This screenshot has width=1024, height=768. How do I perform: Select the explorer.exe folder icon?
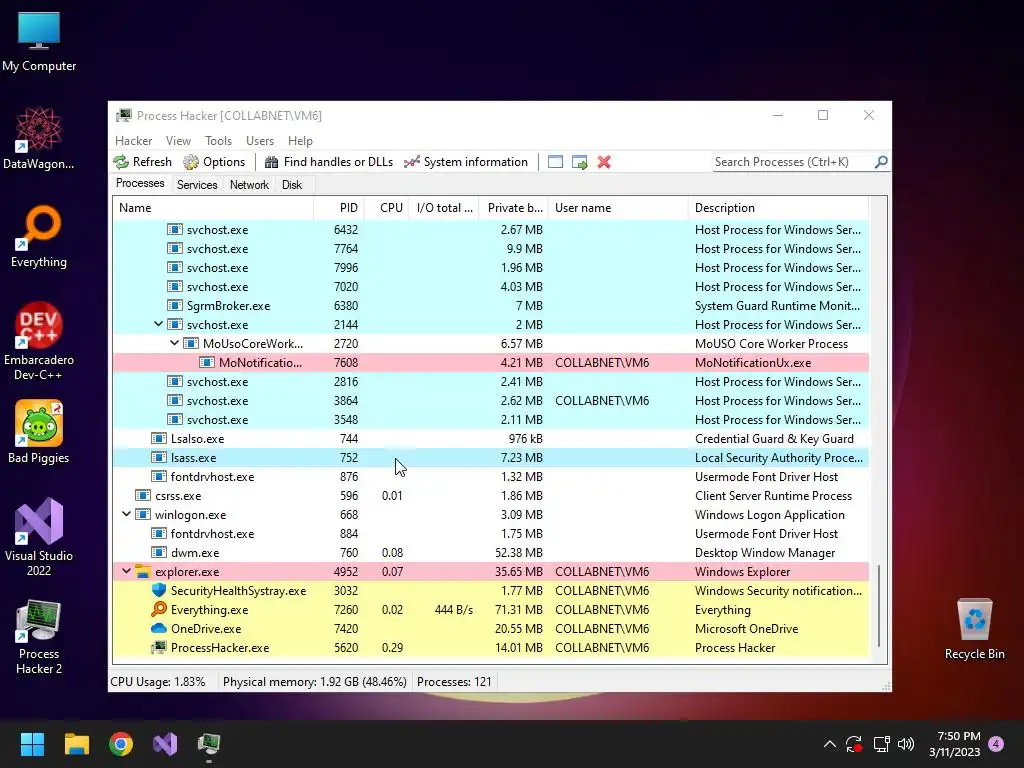[142, 571]
